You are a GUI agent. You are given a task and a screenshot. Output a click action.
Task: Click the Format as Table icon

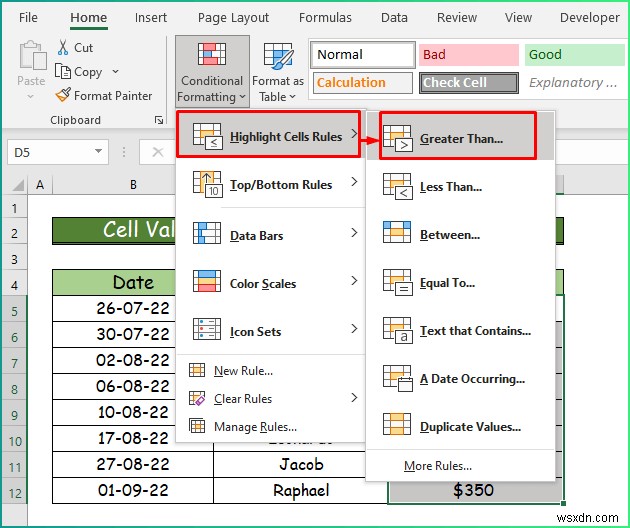(278, 54)
